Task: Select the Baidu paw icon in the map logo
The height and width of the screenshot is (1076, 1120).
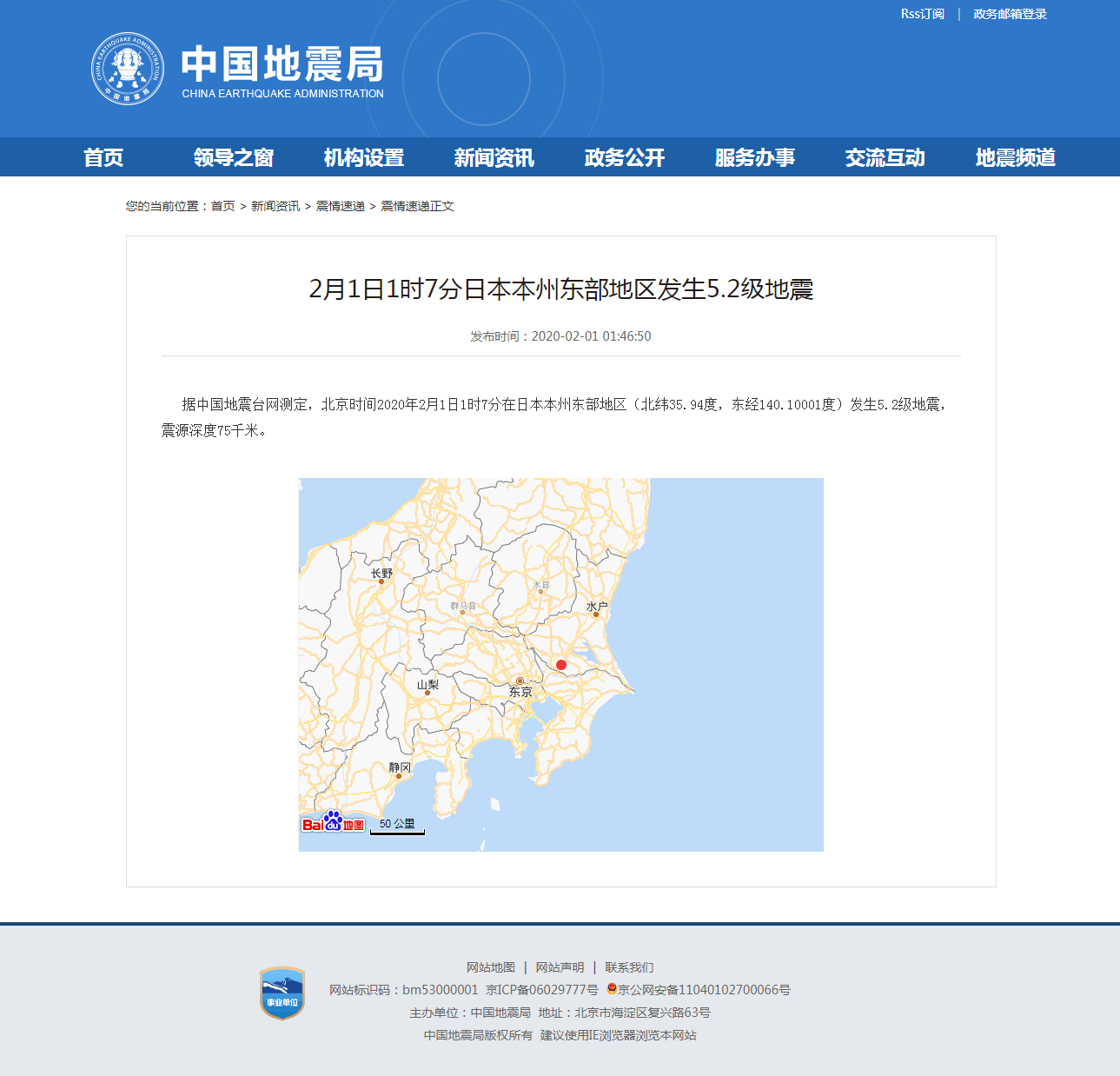Action: point(333,820)
